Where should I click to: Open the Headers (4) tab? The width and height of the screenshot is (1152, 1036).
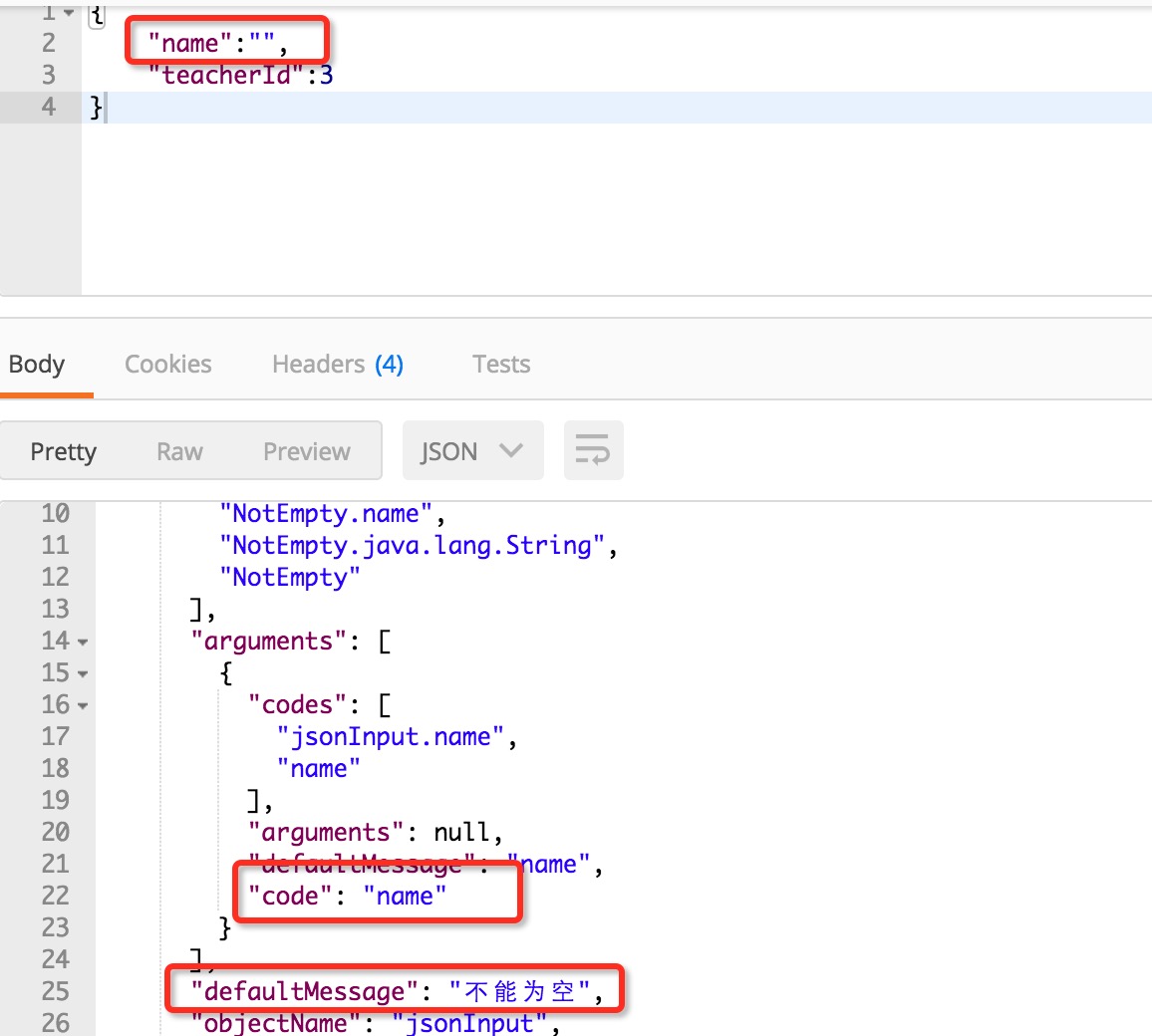[337, 365]
